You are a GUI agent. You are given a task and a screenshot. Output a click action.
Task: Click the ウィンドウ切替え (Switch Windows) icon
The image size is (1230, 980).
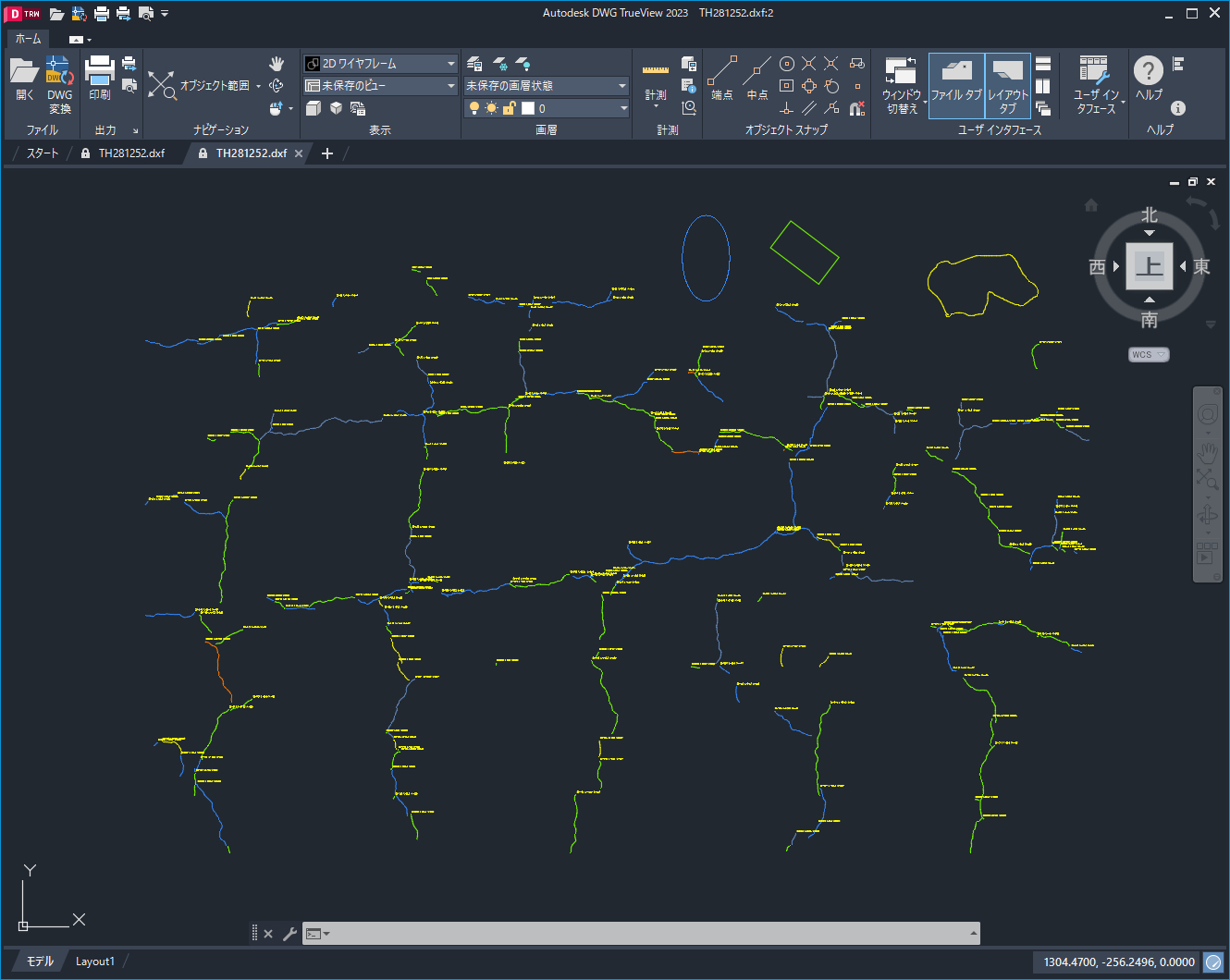[x=901, y=71]
